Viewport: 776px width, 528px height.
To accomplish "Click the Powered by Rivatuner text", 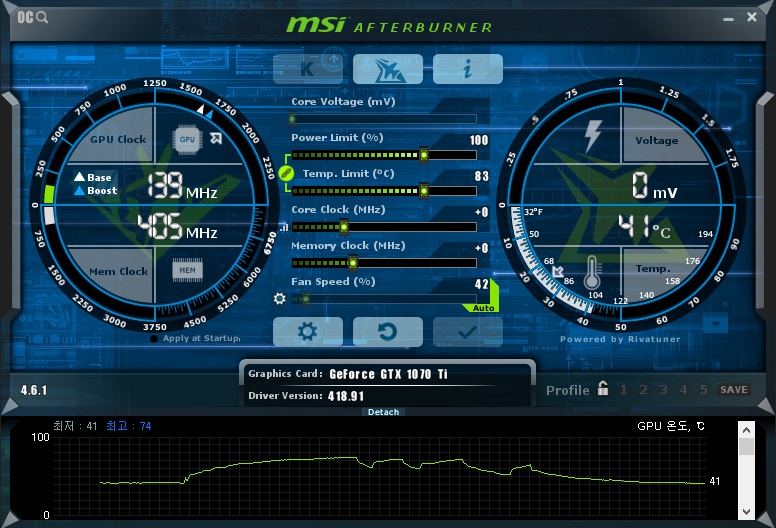I will point(620,339).
